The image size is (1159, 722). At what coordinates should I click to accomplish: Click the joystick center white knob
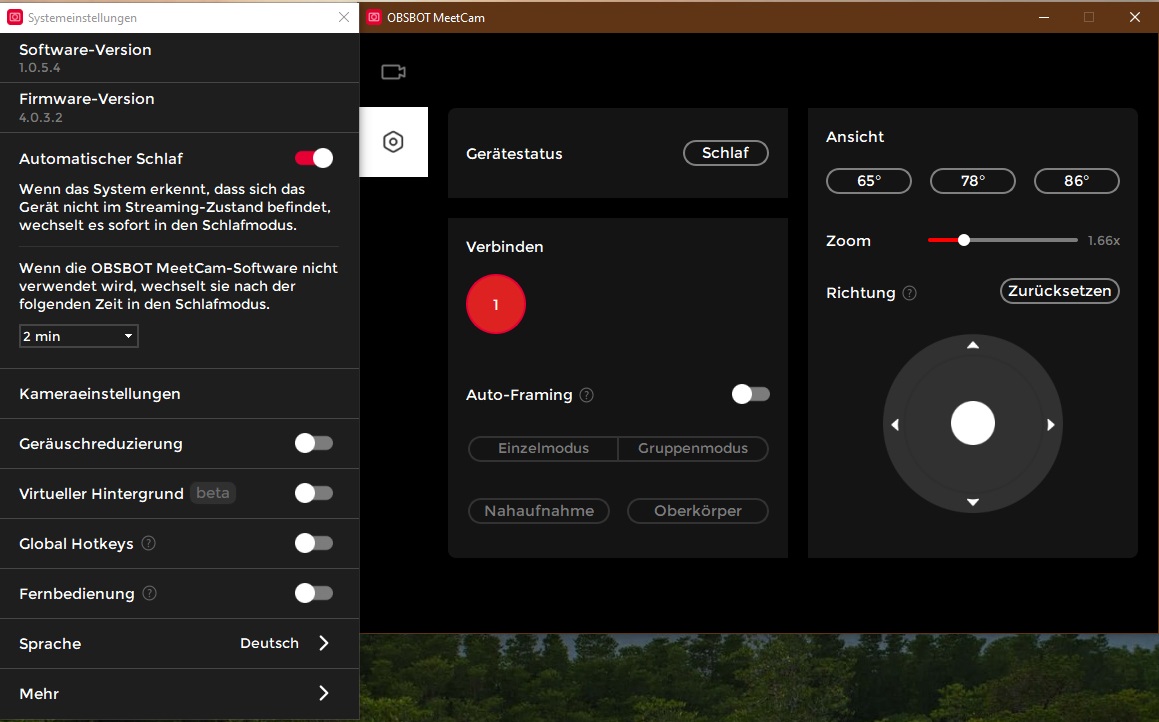[x=973, y=423]
